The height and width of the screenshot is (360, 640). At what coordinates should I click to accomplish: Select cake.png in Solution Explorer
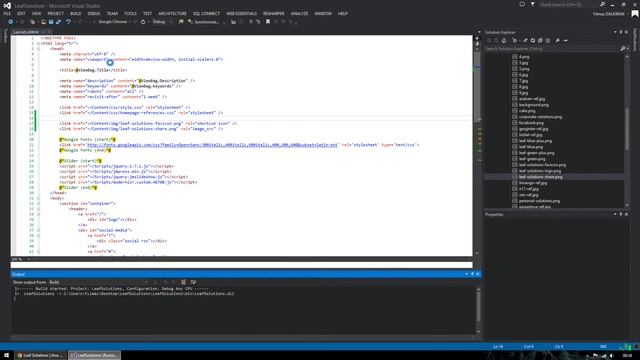coord(527,111)
